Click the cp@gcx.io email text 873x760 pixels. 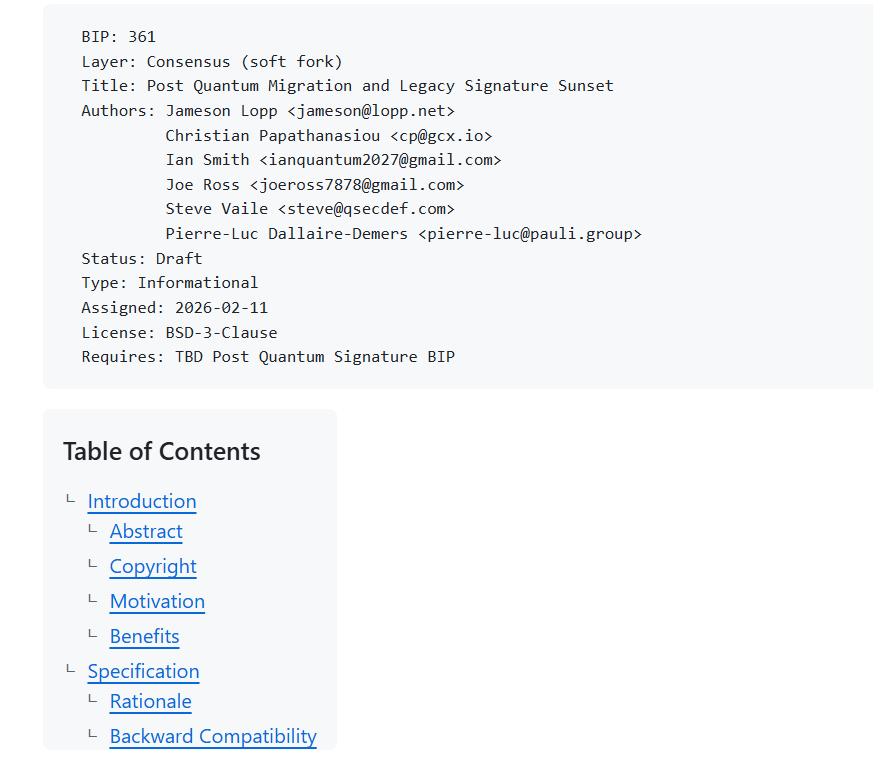pyautogui.click(x=441, y=136)
